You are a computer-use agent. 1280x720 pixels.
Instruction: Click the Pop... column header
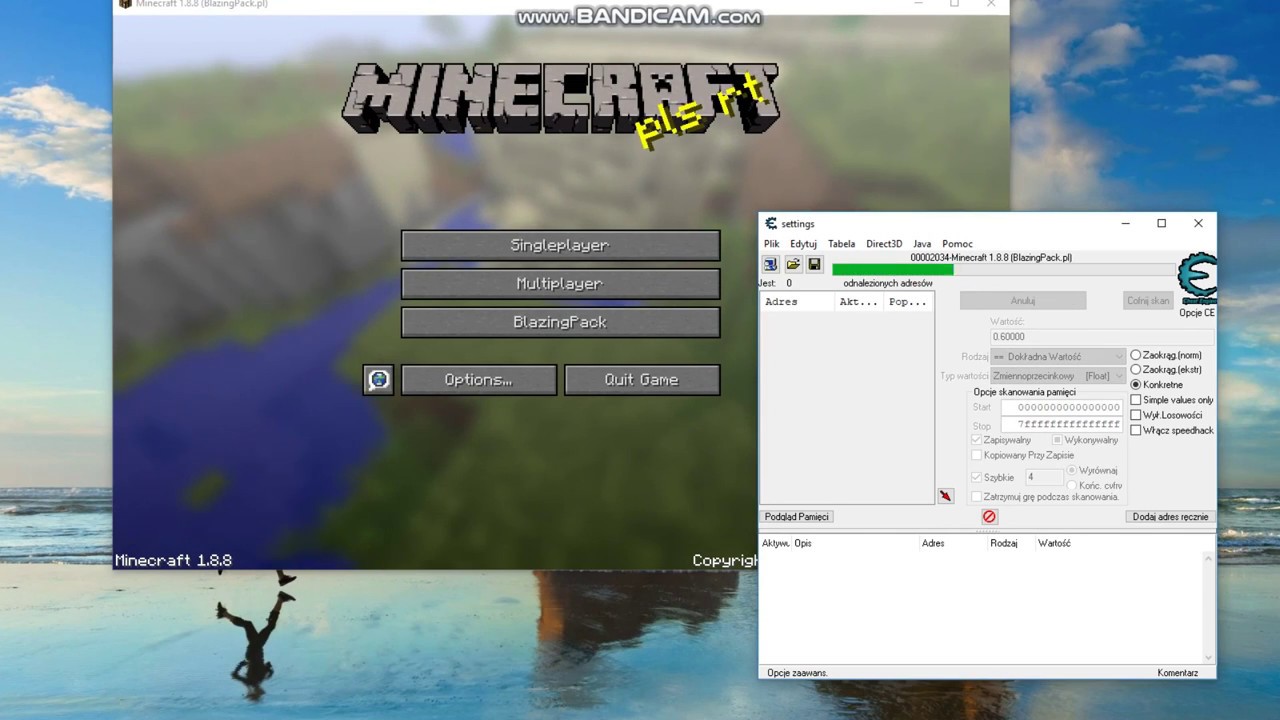(x=908, y=302)
